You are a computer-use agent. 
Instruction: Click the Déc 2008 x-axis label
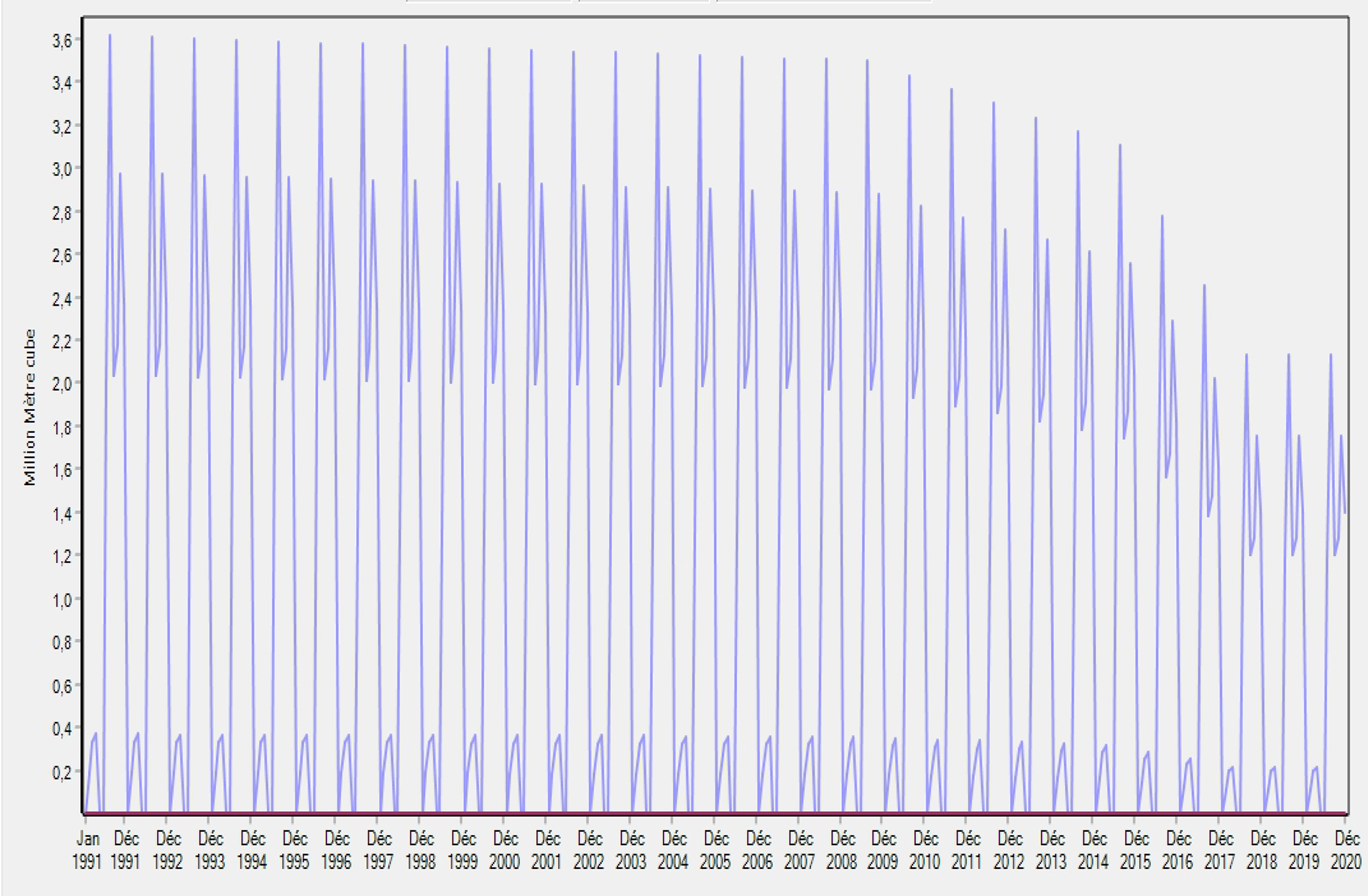(x=842, y=850)
